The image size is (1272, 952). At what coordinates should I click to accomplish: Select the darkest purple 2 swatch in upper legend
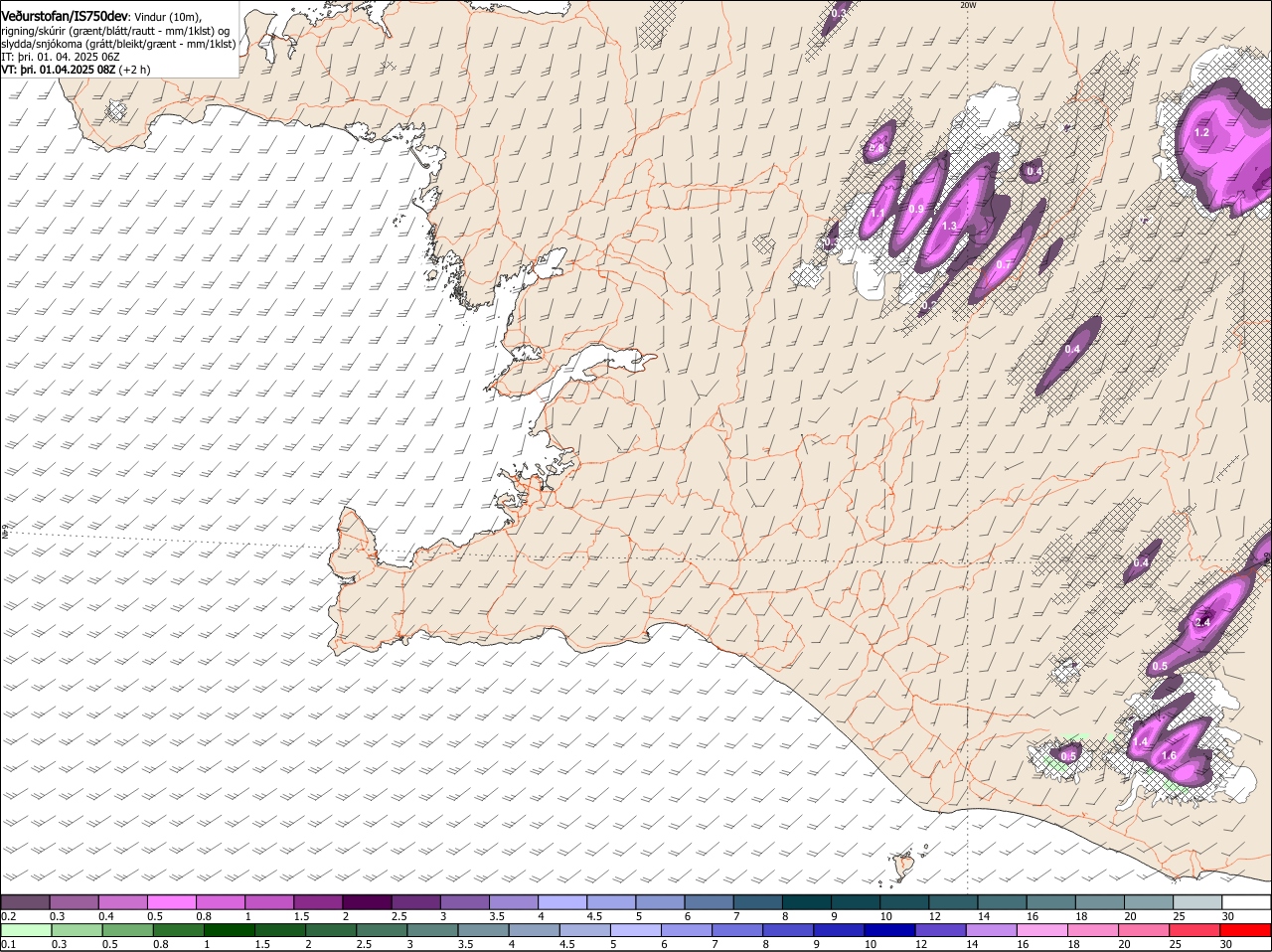367,902
